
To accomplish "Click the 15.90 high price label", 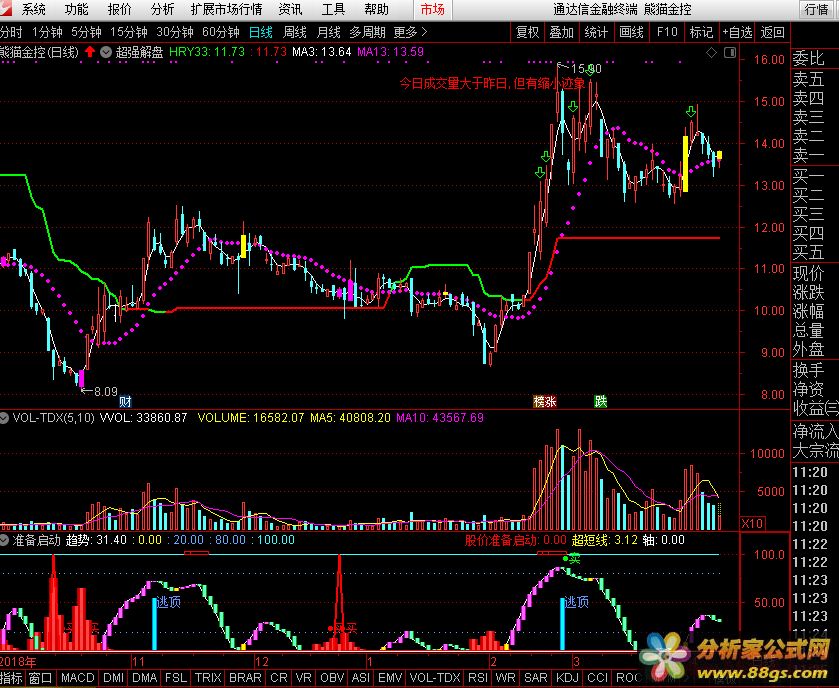I will [586, 68].
